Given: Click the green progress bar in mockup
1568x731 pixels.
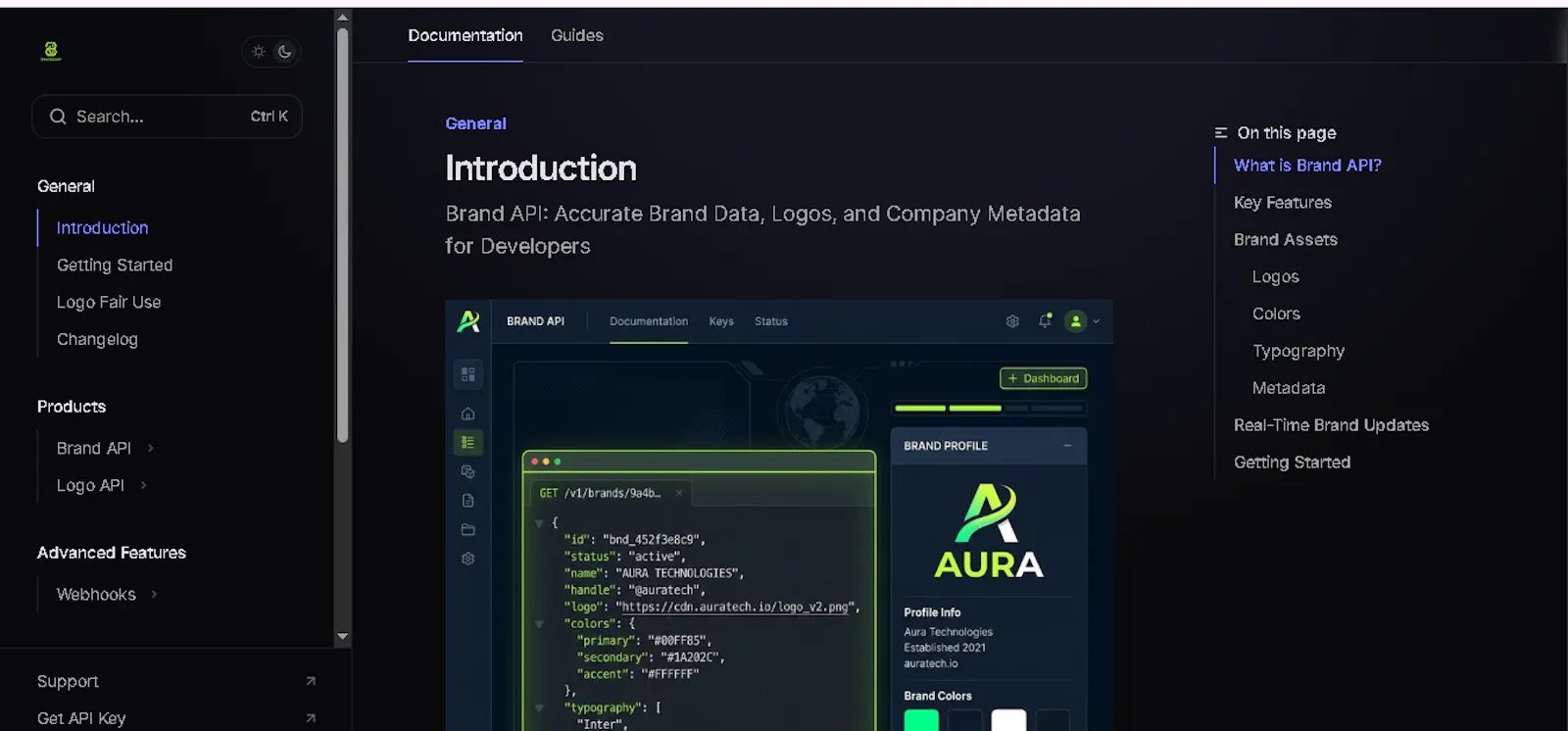Looking at the screenshot, I should [x=948, y=408].
